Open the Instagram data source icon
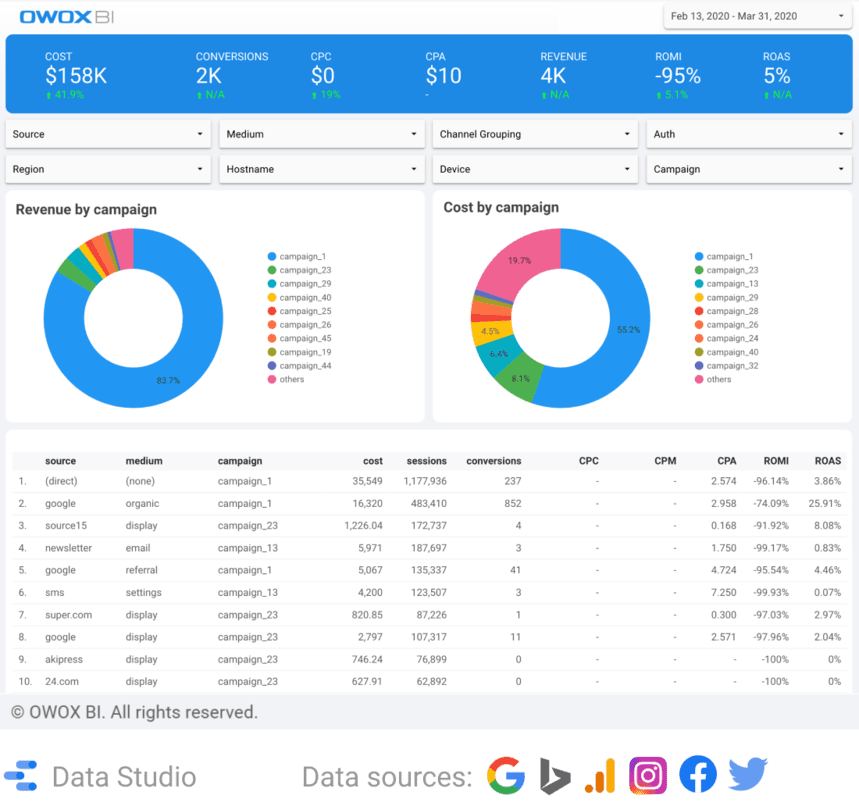859x806 pixels. pos(648,775)
